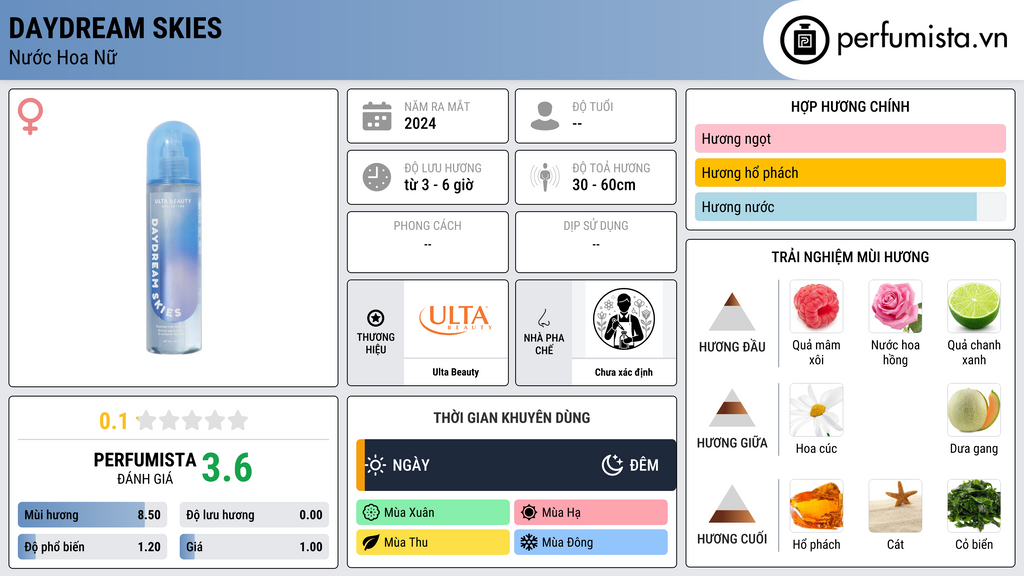The image size is (1024, 576).
Task: Click the star badge icon above Thương hiệu
Action: tap(376, 318)
